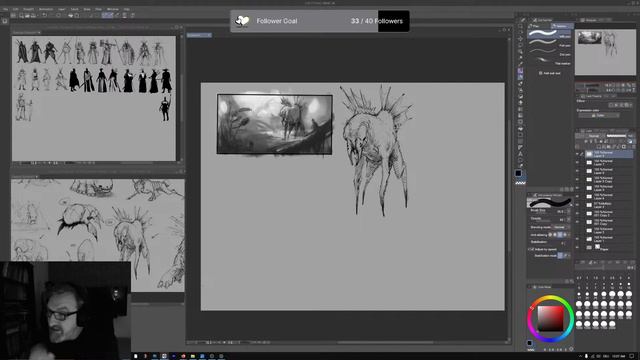
Task: Close the canvas document tab
Action: [x=209, y=35]
